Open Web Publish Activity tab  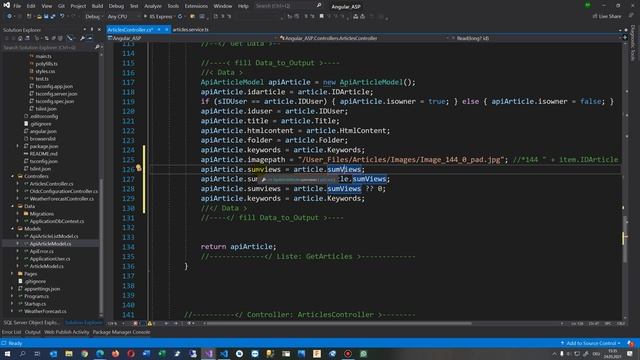(x=67, y=332)
